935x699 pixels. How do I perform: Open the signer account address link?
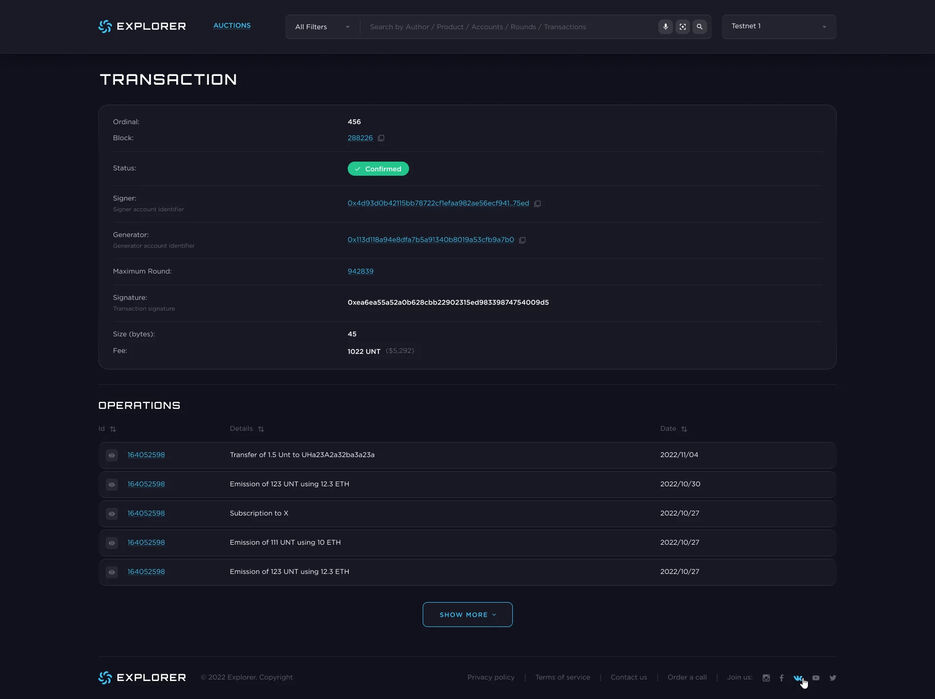[x=438, y=203]
